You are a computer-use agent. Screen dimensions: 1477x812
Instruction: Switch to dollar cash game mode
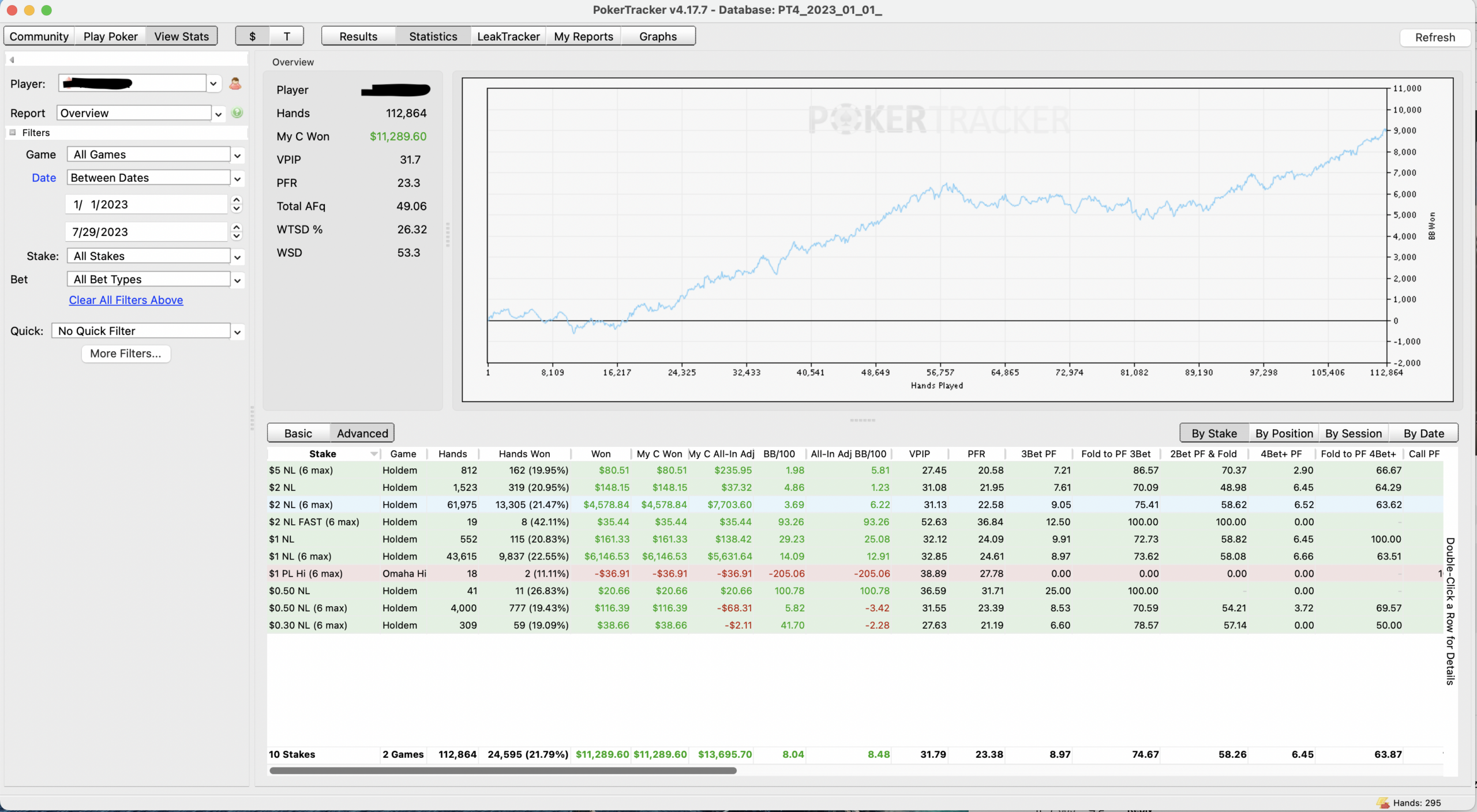(252, 36)
